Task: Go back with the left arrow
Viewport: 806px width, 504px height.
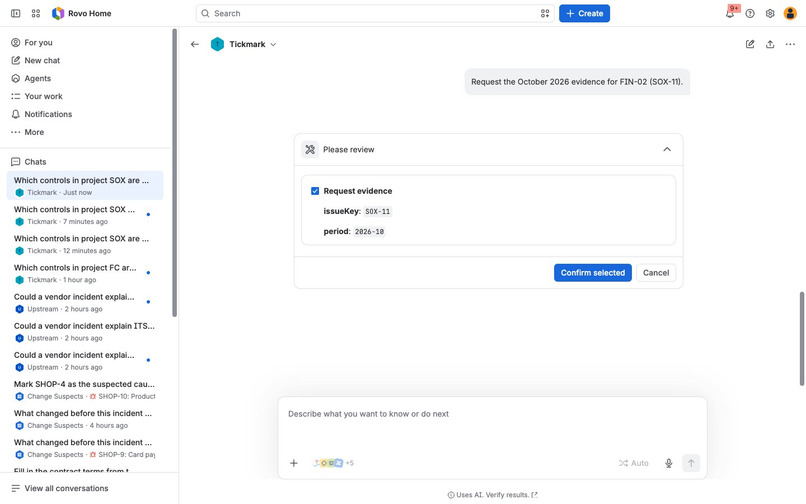Action: pos(194,44)
